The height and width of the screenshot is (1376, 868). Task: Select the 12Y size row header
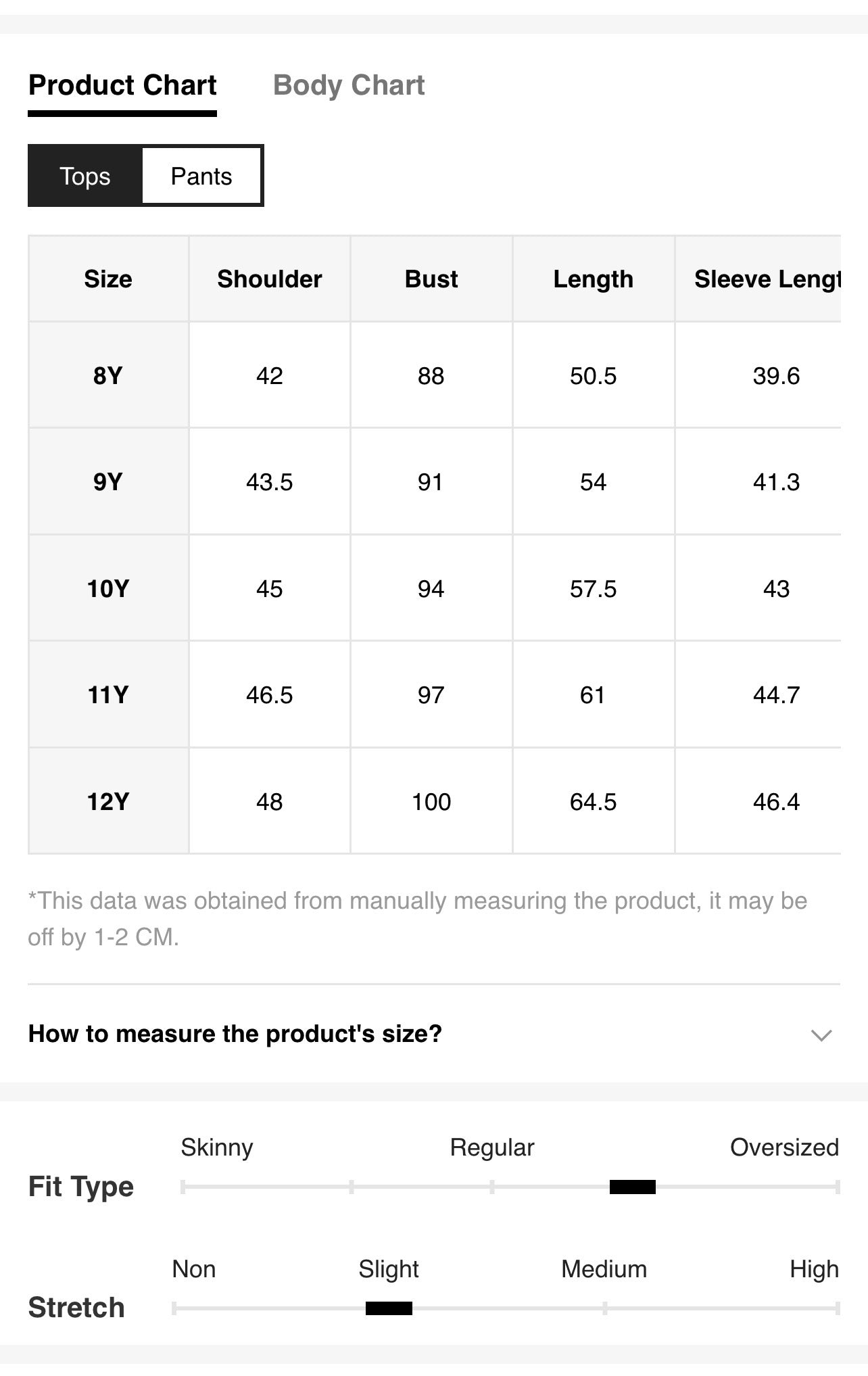coord(108,801)
